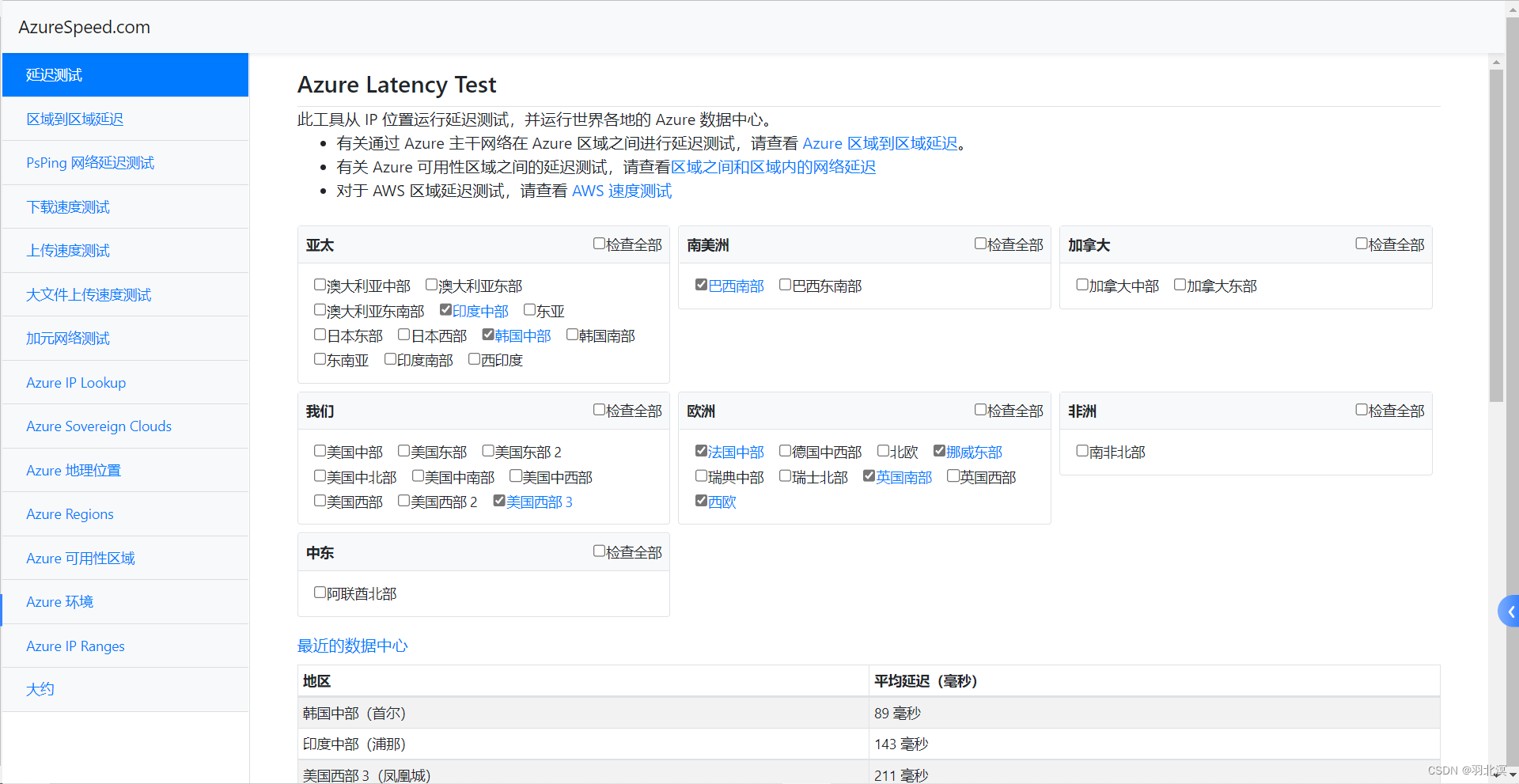The height and width of the screenshot is (784, 1519).
Task: Open Azure Sovereign Clouds in the sidebar
Action: click(x=126, y=426)
